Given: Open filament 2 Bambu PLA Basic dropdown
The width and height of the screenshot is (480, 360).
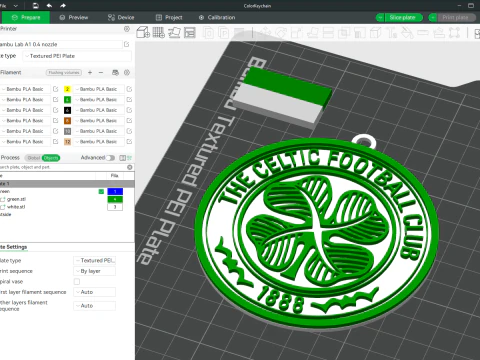Looking at the screenshot, I should tap(98, 89).
